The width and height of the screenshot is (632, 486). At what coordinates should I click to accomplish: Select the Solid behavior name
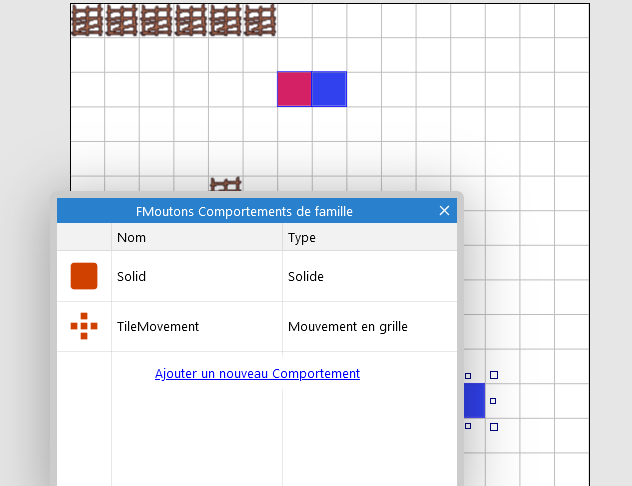click(131, 276)
